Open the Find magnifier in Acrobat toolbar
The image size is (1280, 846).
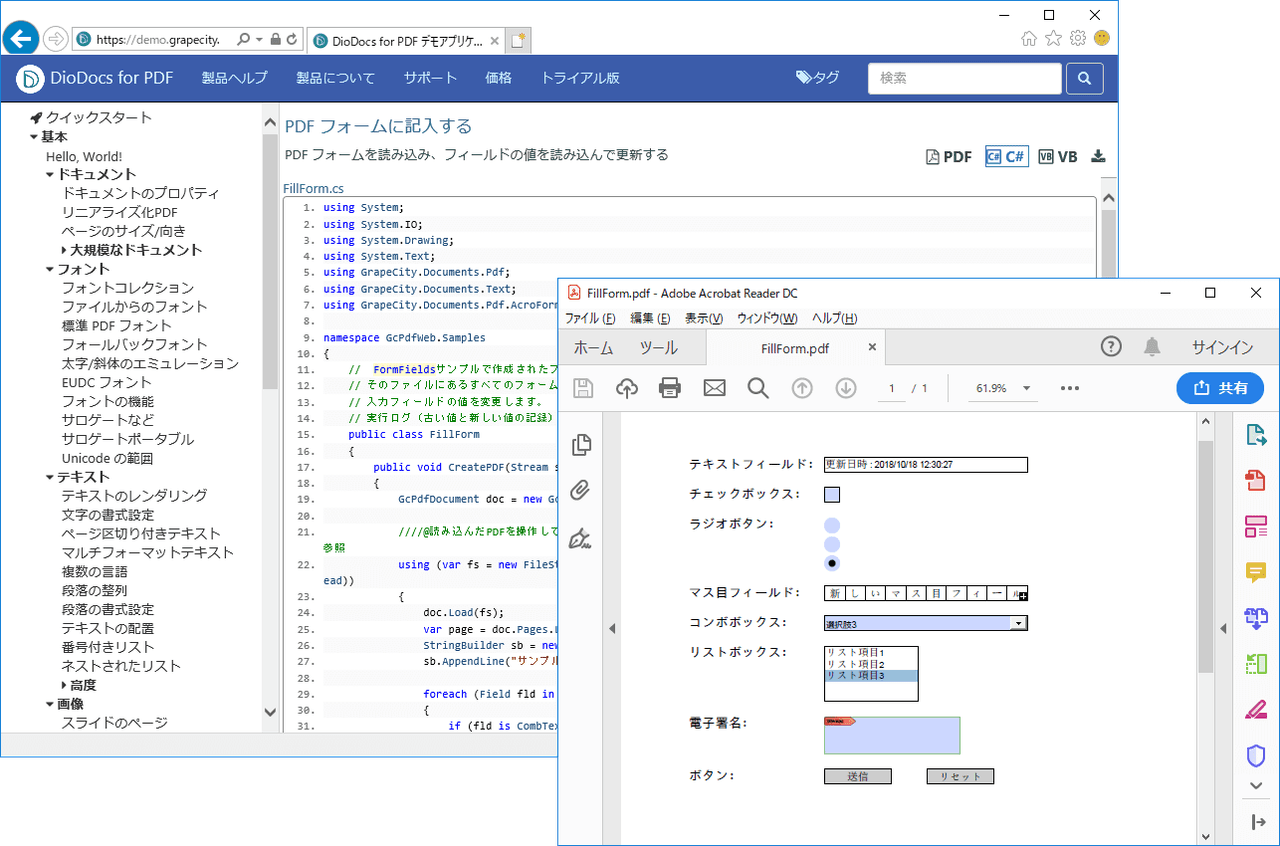click(758, 388)
